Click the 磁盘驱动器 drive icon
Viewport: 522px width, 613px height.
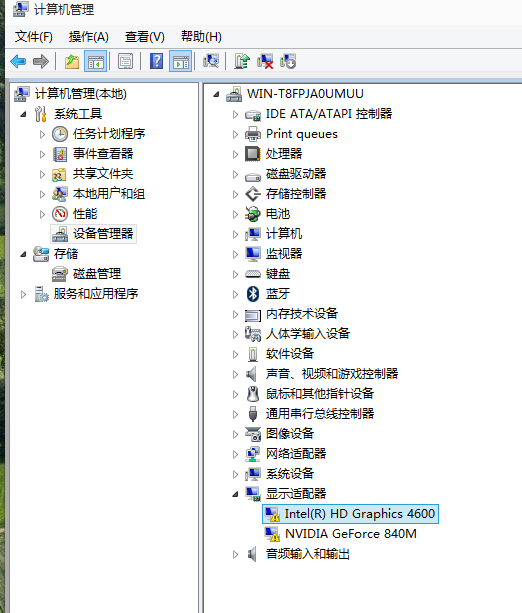[253, 177]
